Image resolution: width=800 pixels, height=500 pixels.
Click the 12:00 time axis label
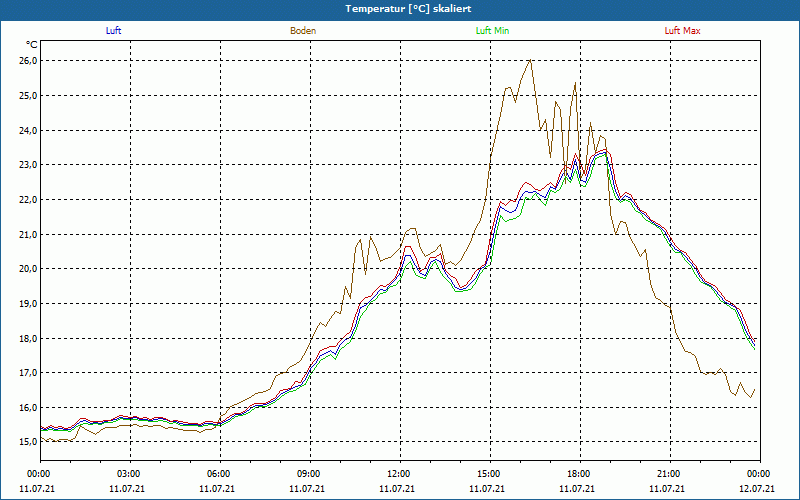(x=397, y=474)
